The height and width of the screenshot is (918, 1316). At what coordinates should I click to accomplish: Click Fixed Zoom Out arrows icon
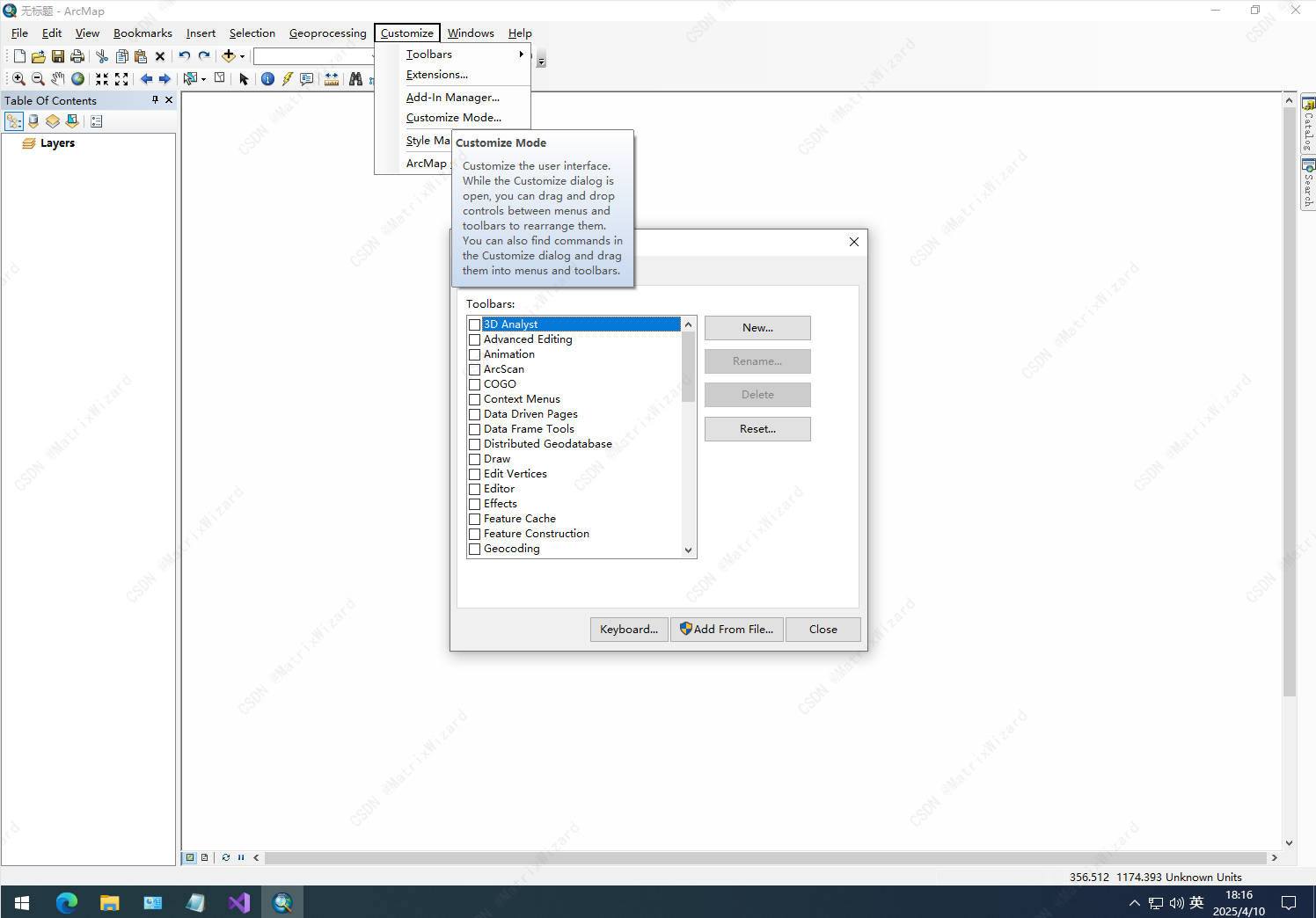coord(121,79)
